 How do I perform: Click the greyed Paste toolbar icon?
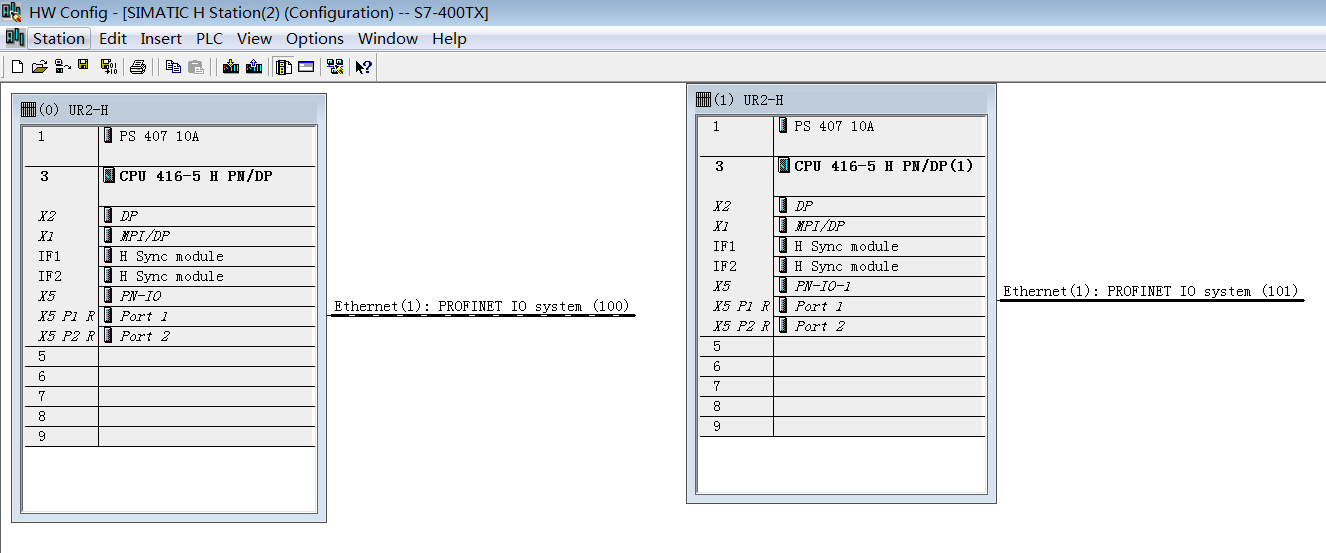[196, 67]
